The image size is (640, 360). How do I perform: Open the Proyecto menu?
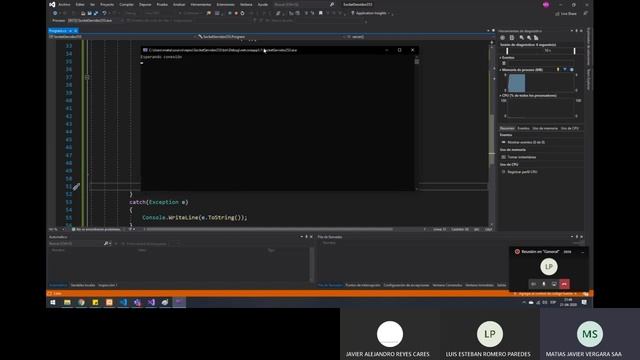[107, 4]
